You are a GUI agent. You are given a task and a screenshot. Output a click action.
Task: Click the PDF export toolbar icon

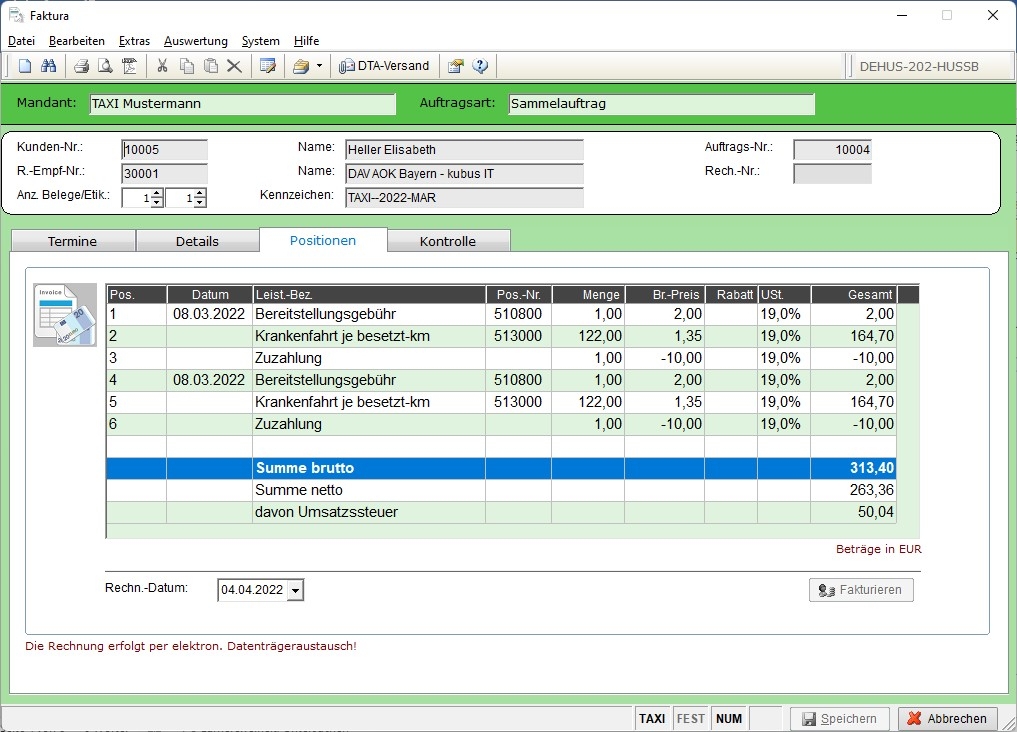coord(129,66)
